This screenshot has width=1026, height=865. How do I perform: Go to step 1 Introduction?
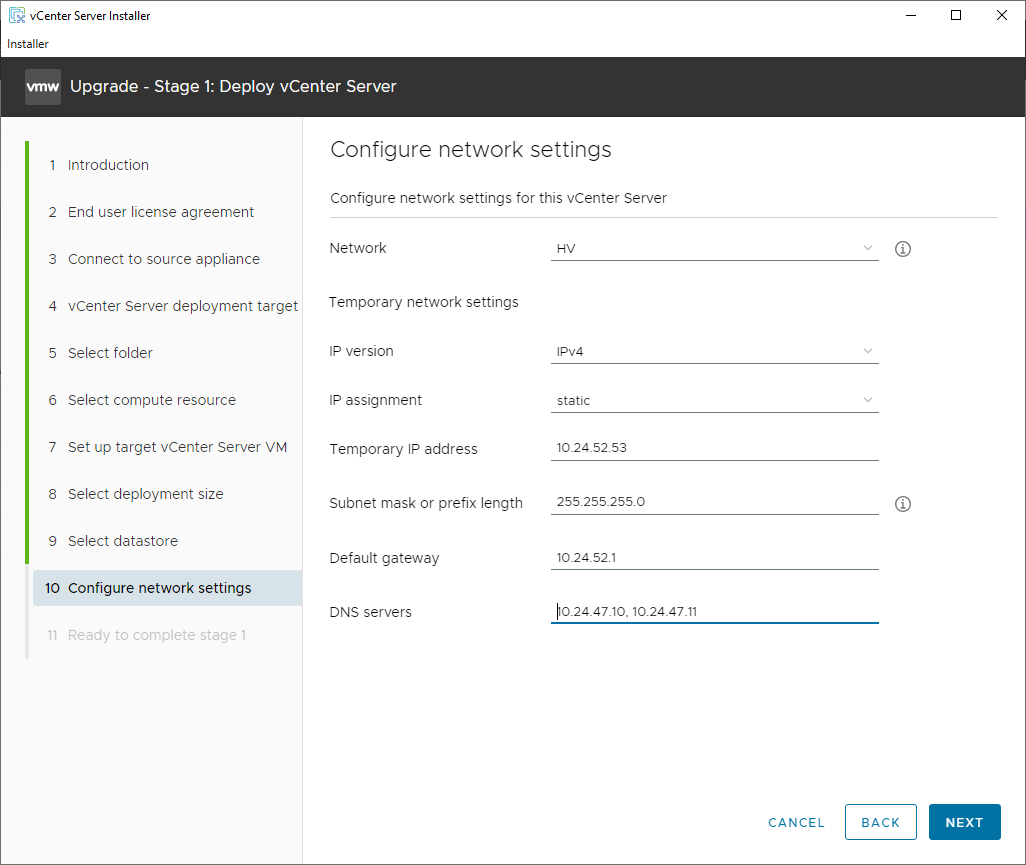[x=108, y=165]
